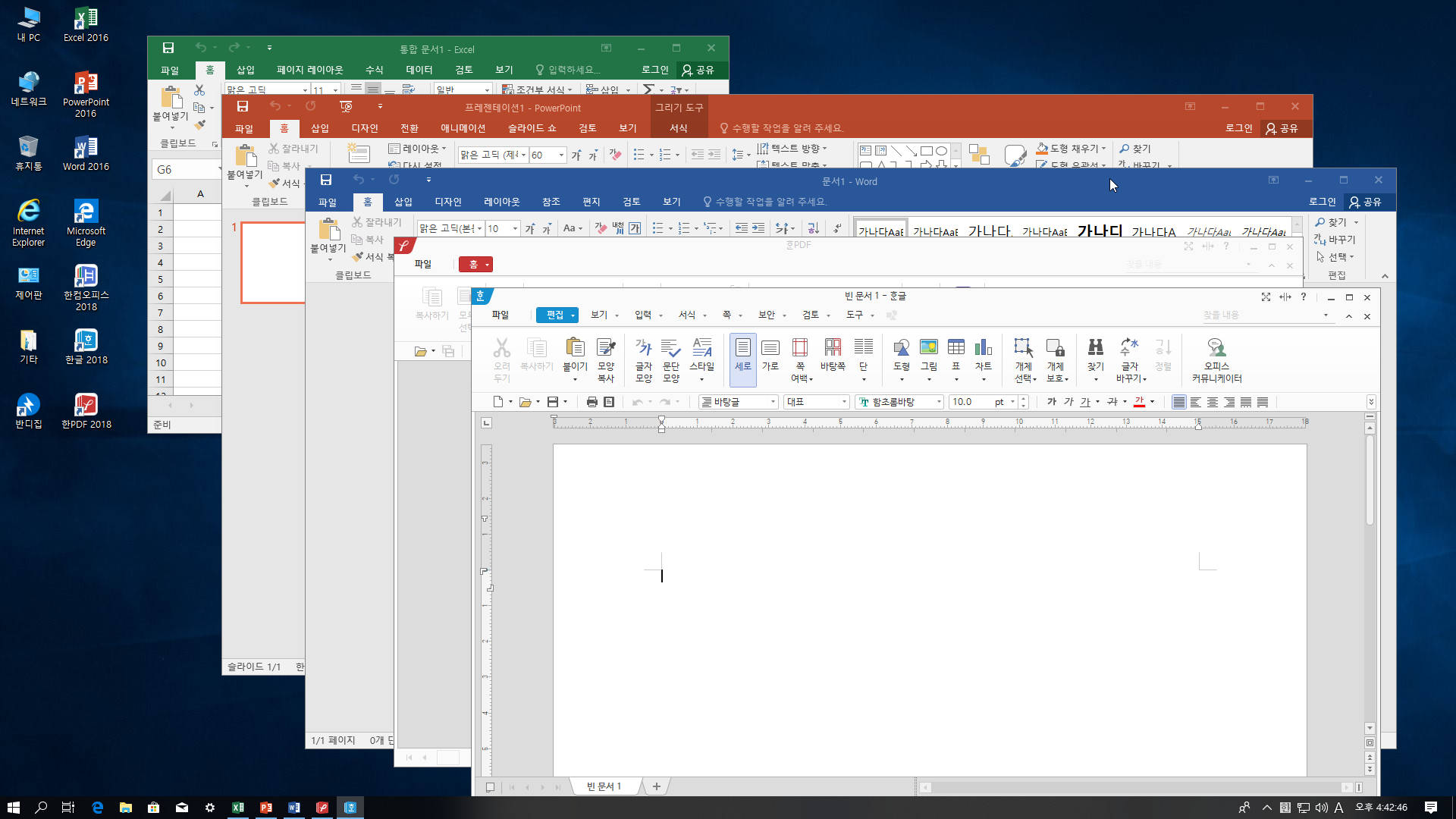Set justify alignment in Hangul format bar
Screen dimensions: 1456x819
click(x=1178, y=402)
